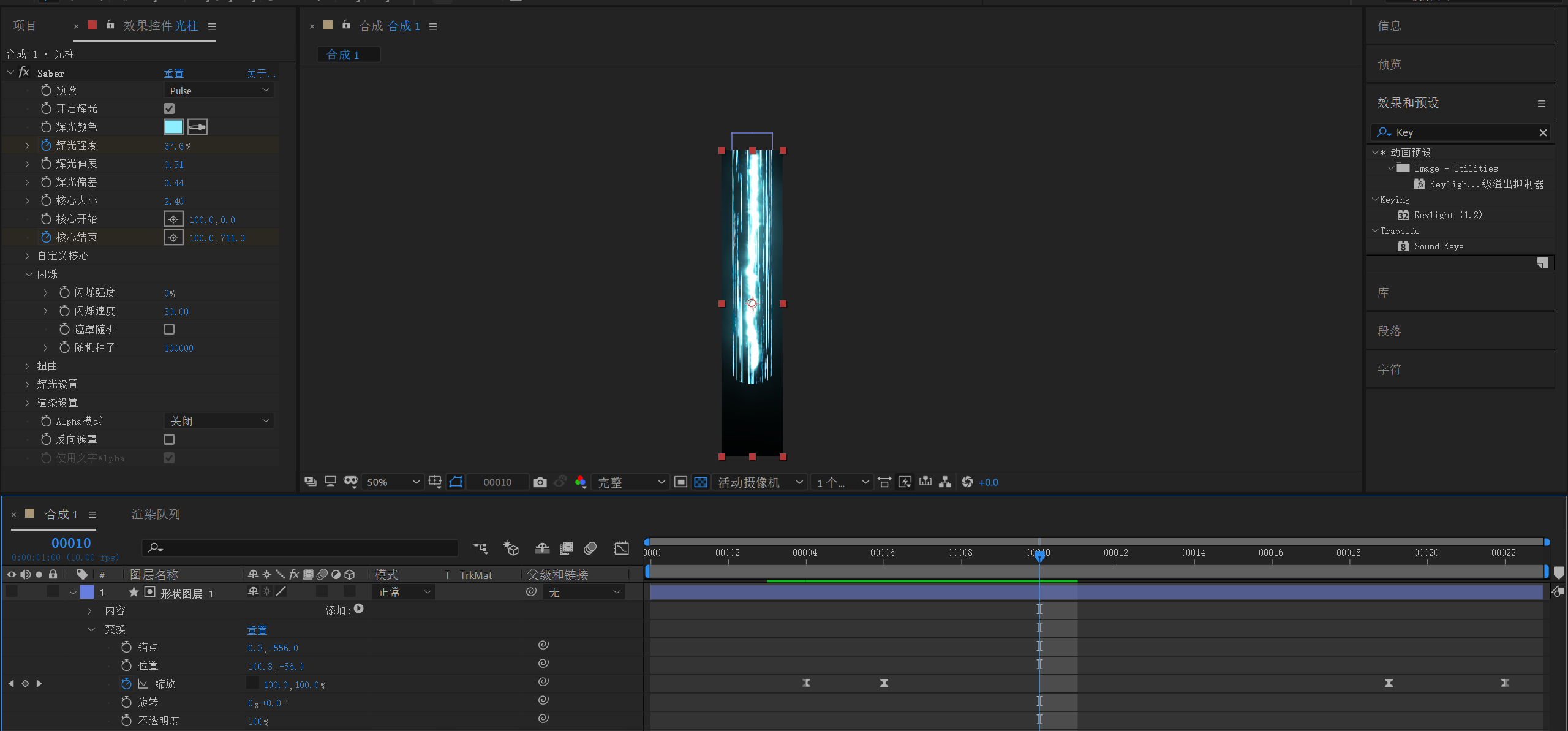Enable the 反向遮罩 checkbox
This screenshot has height=731, width=1568.
click(x=169, y=439)
